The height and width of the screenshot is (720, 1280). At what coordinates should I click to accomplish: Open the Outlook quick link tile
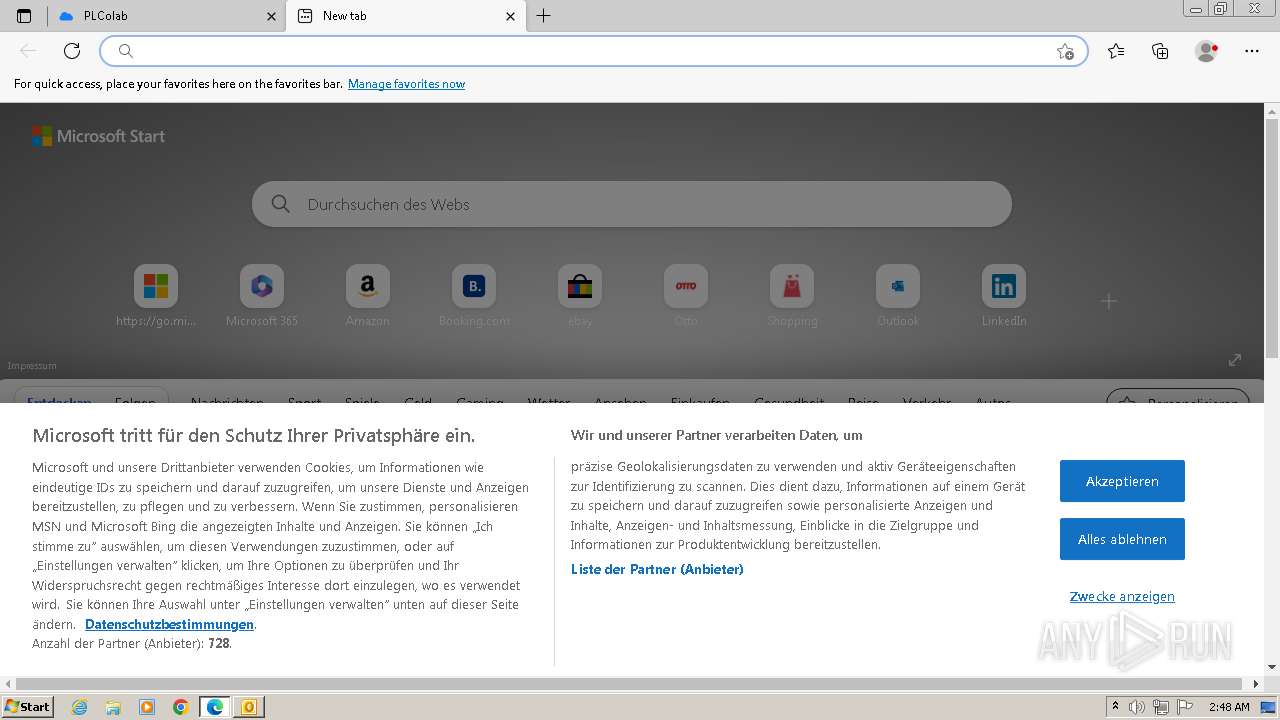click(898, 296)
